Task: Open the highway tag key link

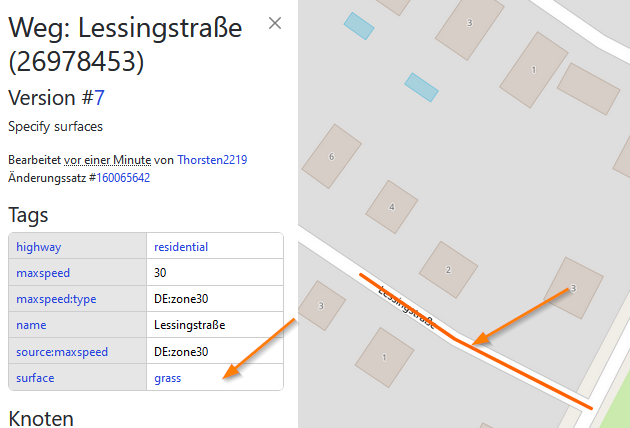Action: tap(39, 247)
